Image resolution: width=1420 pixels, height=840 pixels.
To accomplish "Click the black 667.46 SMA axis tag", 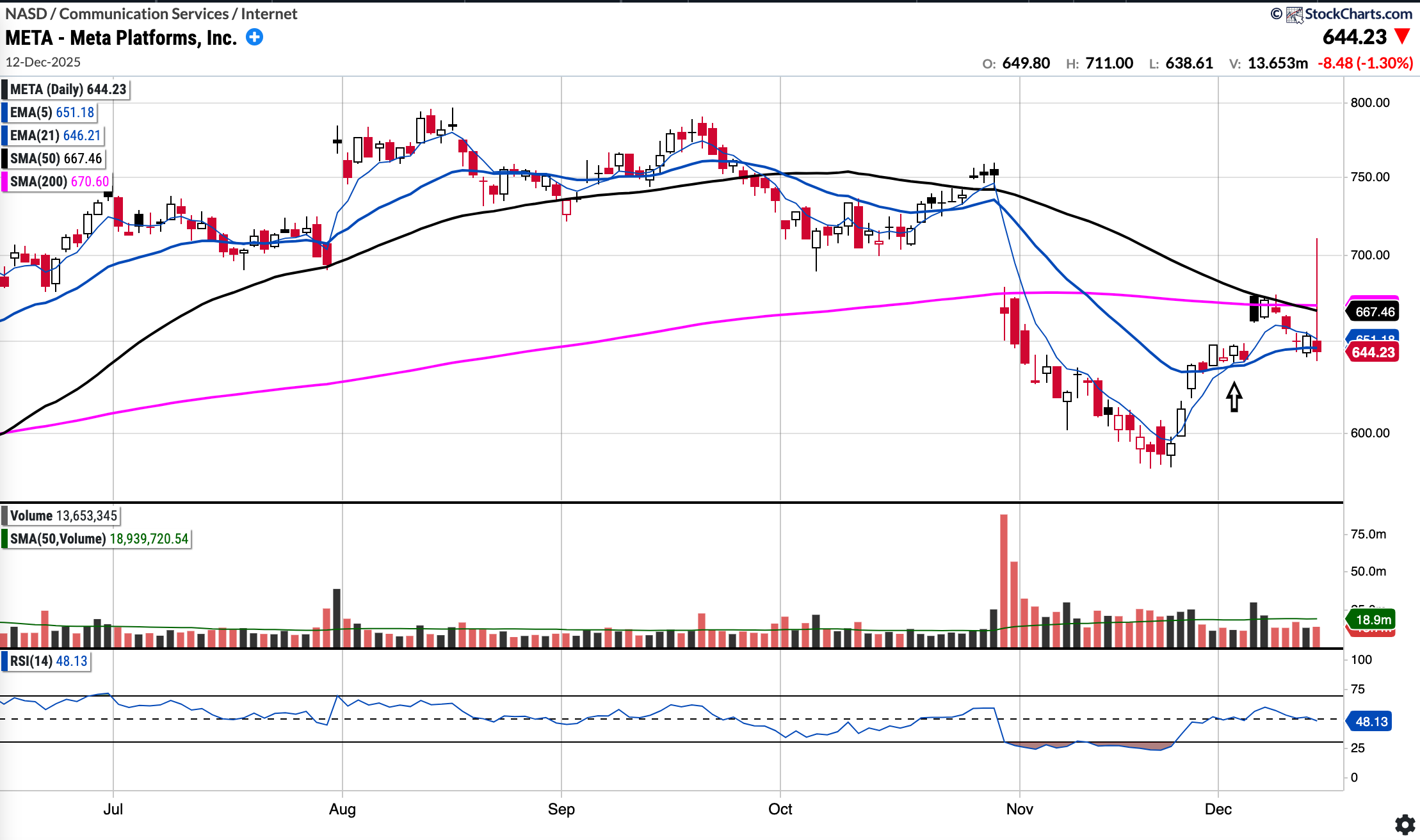I will [x=1374, y=312].
